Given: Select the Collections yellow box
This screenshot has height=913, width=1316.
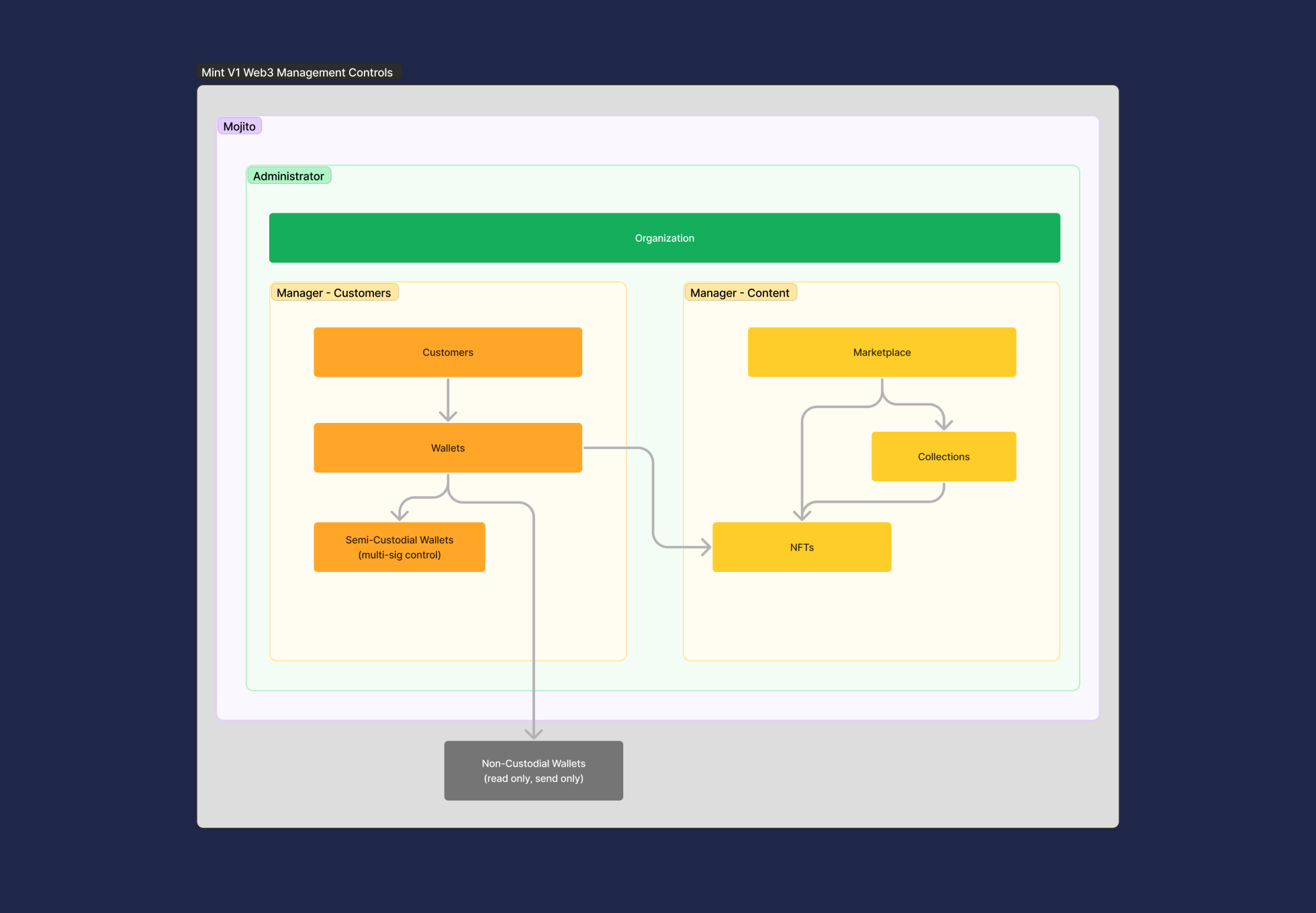Looking at the screenshot, I should coord(943,456).
